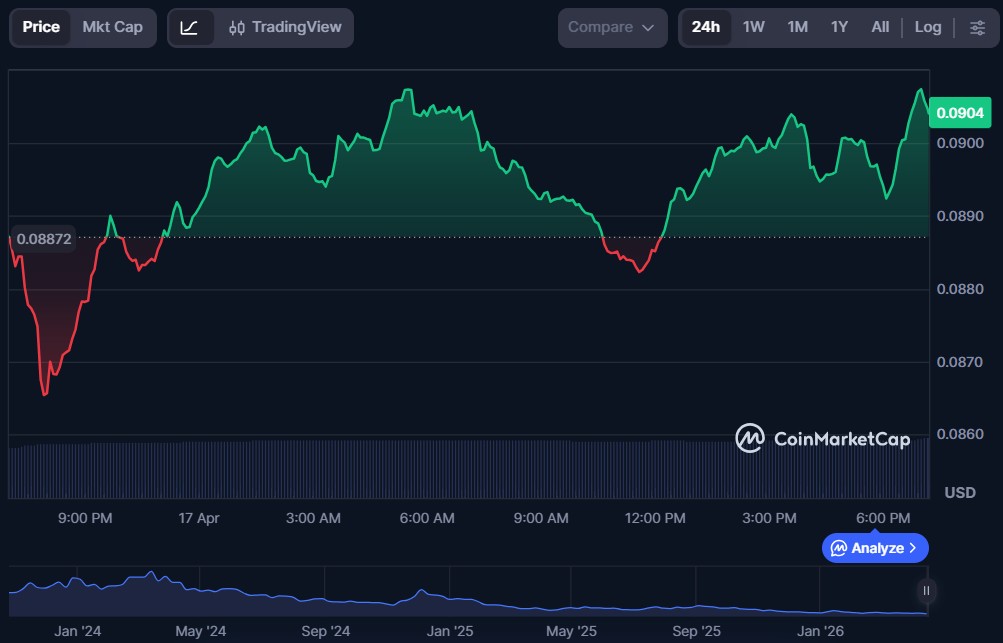Click Jan '25 on the overview timeline
The width and height of the screenshot is (1003, 643).
pyautogui.click(x=450, y=631)
